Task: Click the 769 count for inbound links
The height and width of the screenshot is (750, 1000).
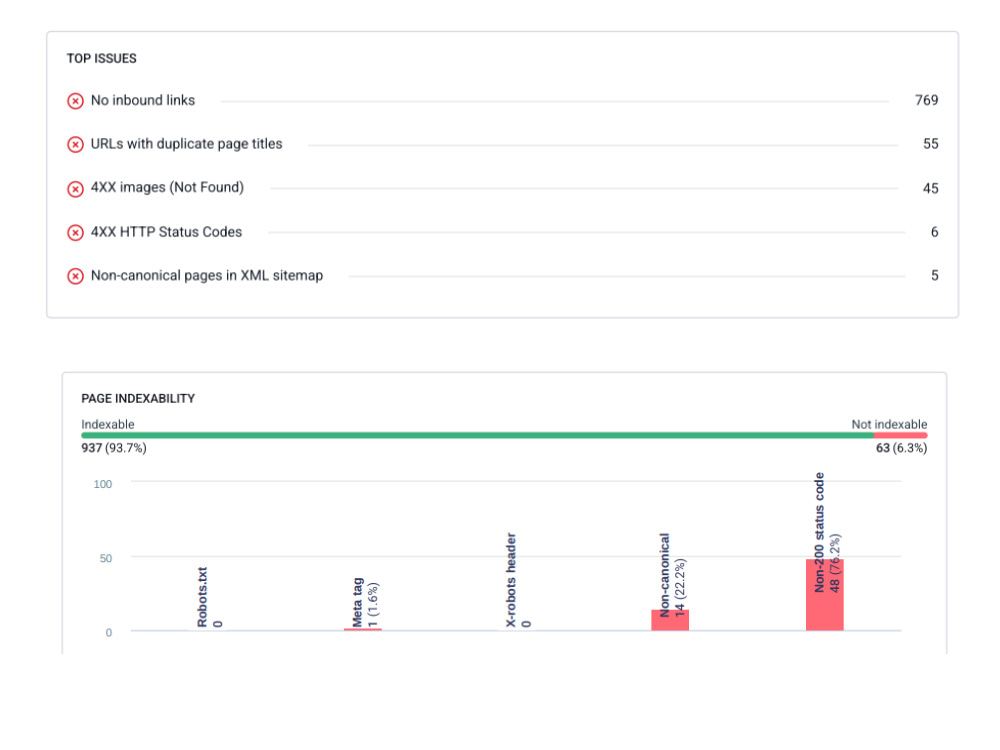Action: (926, 100)
